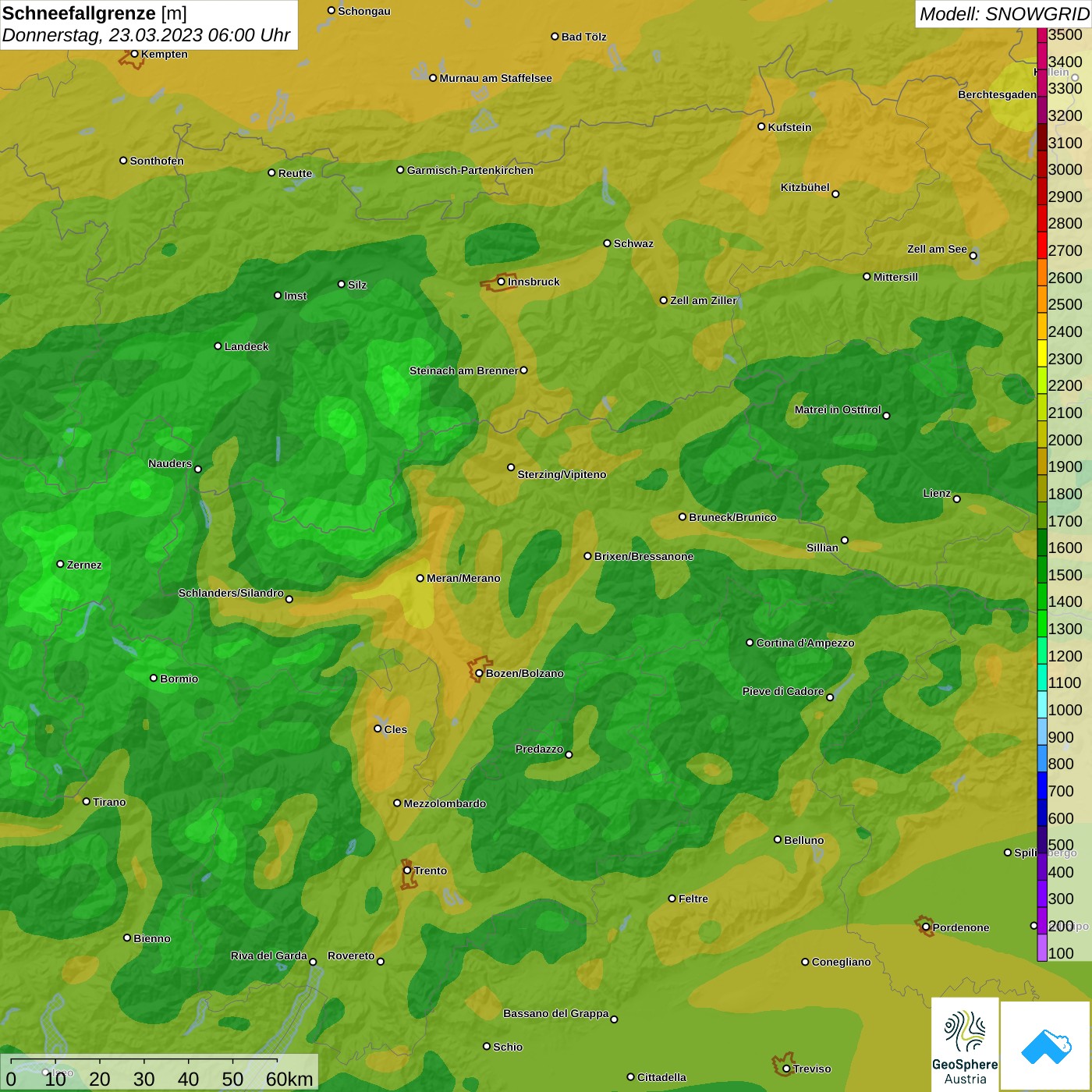The height and width of the screenshot is (1092, 1092).
Task: Click the Modell: SNOWGRID label
Action: pyautogui.click(x=1003, y=14)
